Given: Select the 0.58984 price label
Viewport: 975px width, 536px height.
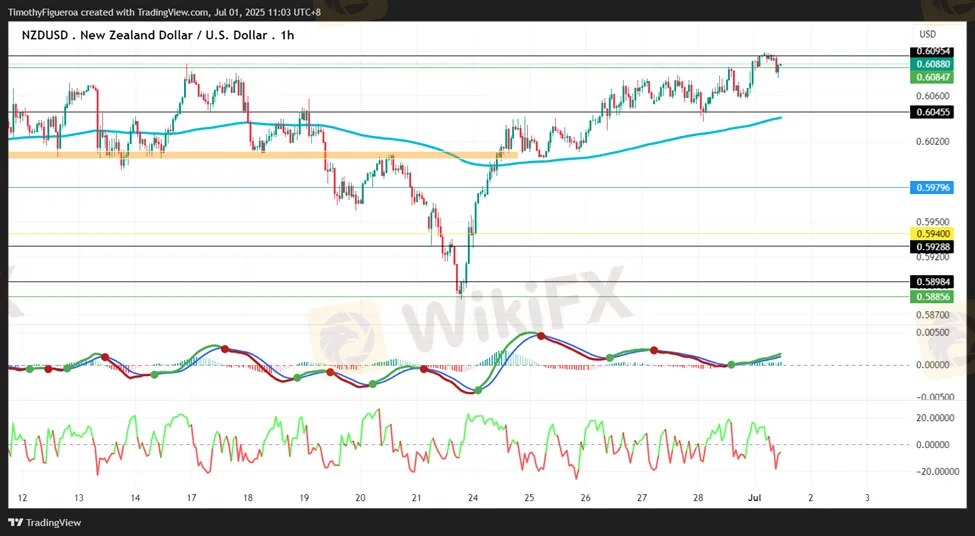Looking at the screenshot, I should pyautogui.click(x=931, y=282).
